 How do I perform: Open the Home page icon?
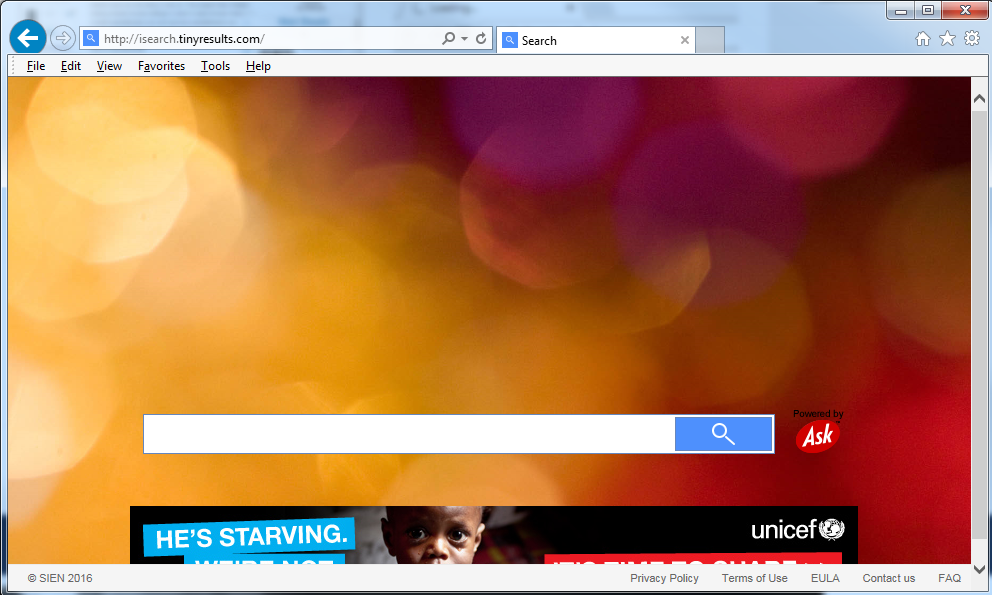click(x=922, y=39)
